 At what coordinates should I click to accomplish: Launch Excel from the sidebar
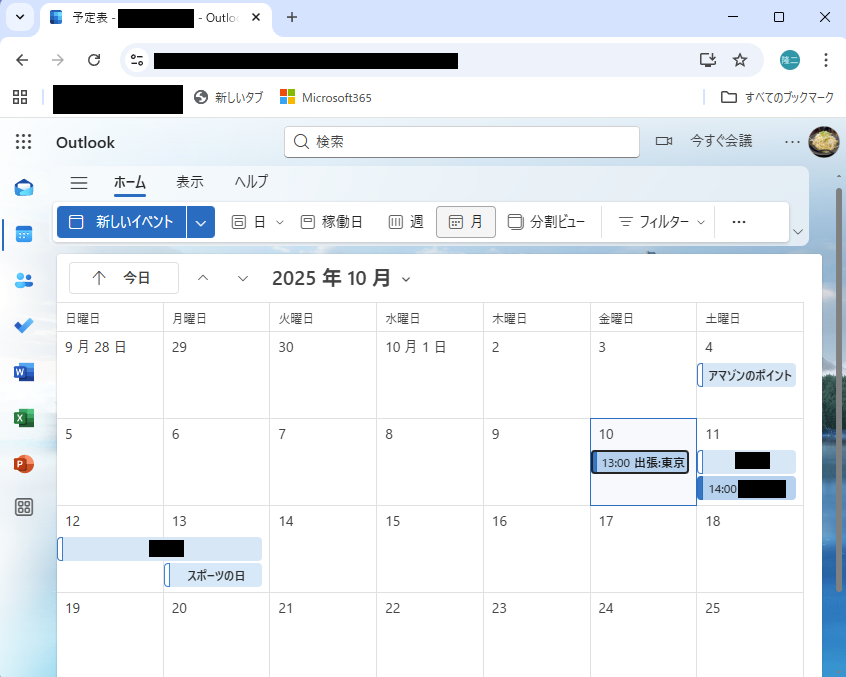click(x=23, y=418)
